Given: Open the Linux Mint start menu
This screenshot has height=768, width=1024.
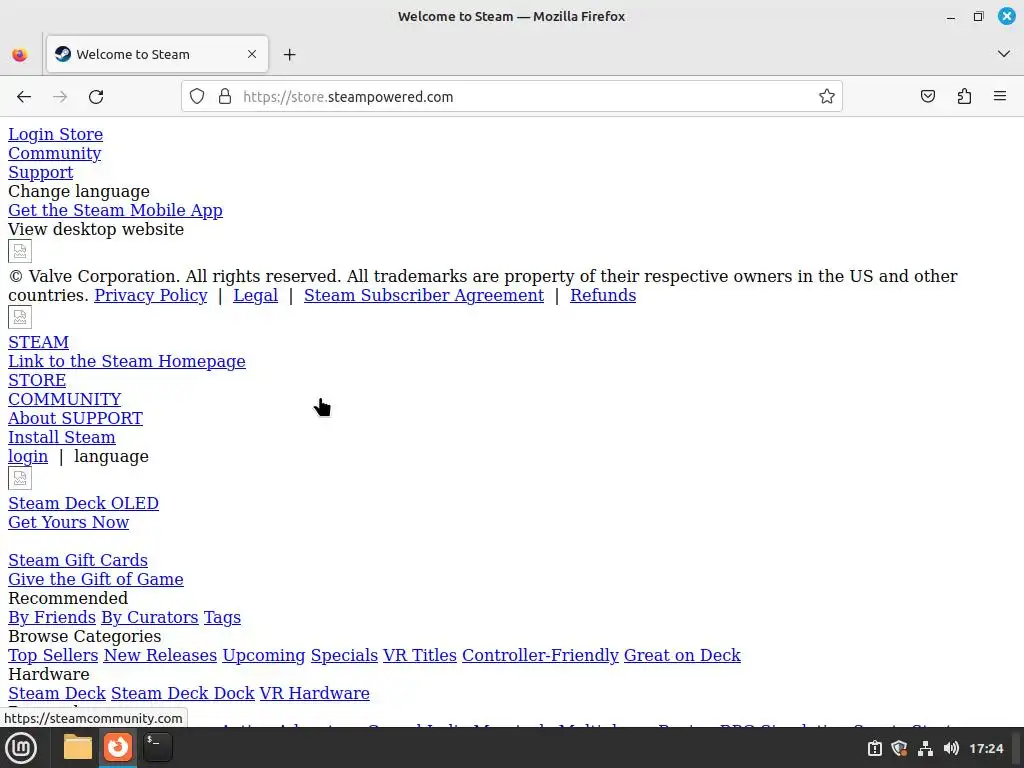Looking at the screenshot, I should coord(20,748).
